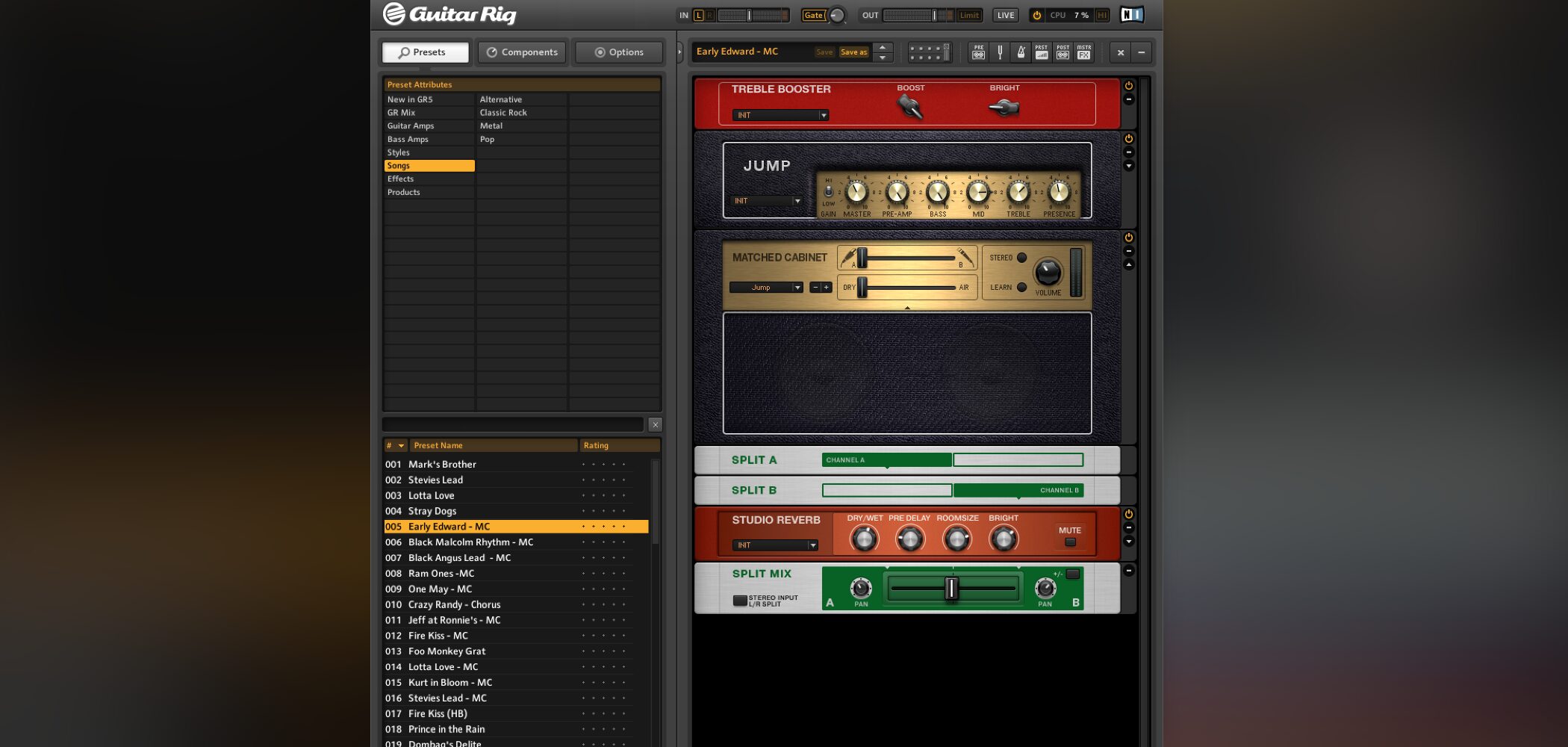Open the Tuner (tuning fork icon)
The height and width of the screenshot is (747, 1568).
point(1000,52)
